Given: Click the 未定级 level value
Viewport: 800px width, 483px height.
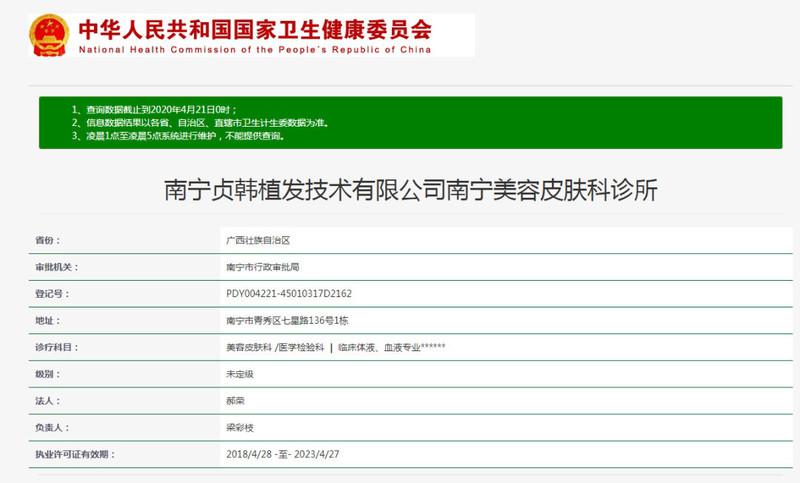Looking at the screenshot, I should [x=241, y=373].
